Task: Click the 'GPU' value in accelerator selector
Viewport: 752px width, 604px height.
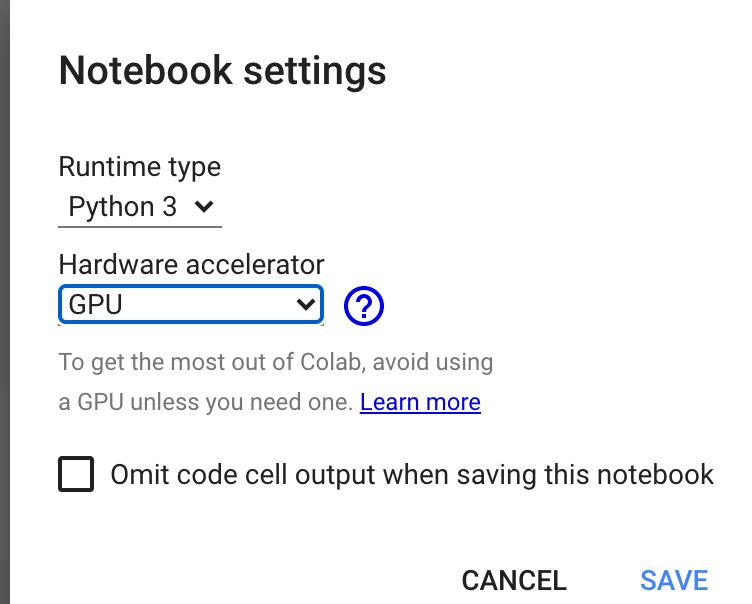Action: coord(95,305)
